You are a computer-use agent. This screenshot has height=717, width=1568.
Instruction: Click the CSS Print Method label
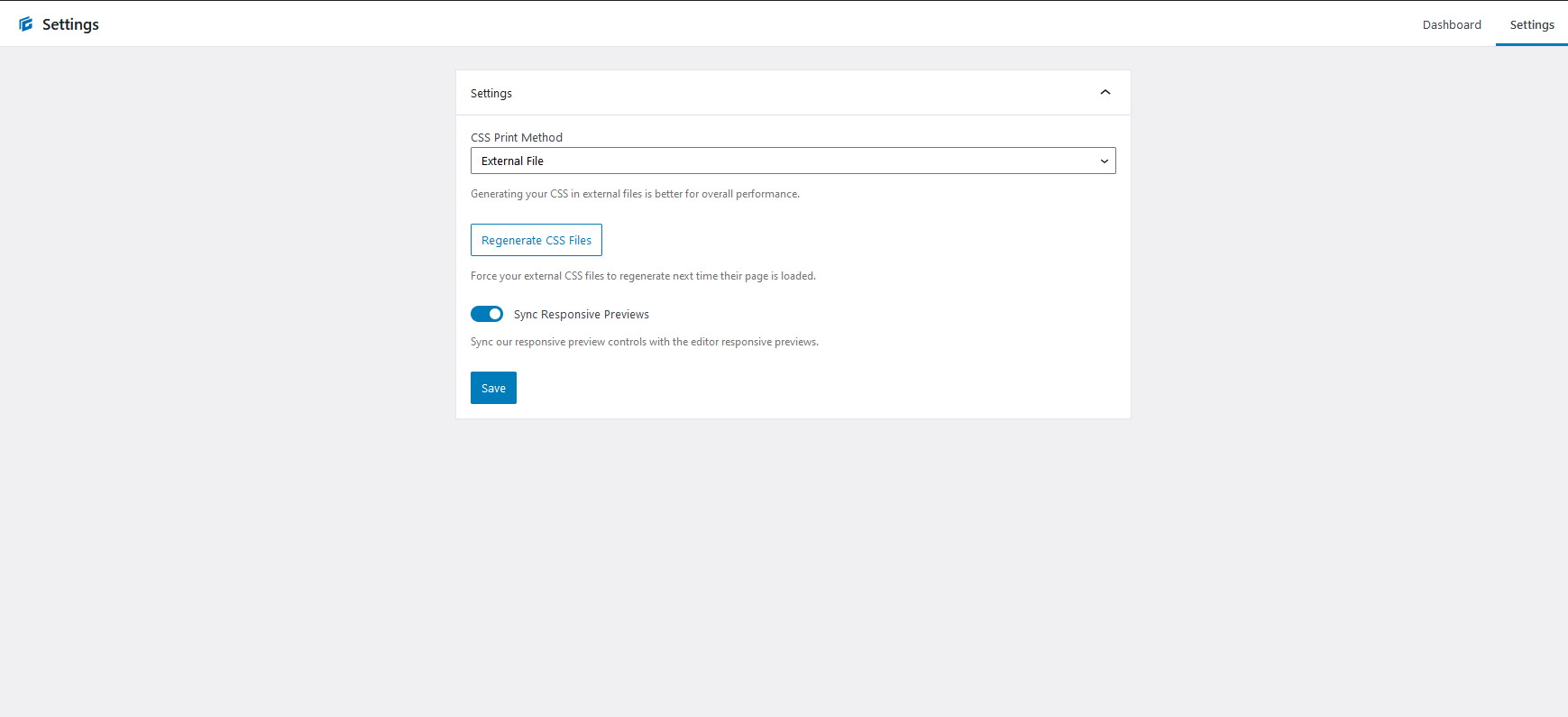pyautogui.click(x=517, y=137)
